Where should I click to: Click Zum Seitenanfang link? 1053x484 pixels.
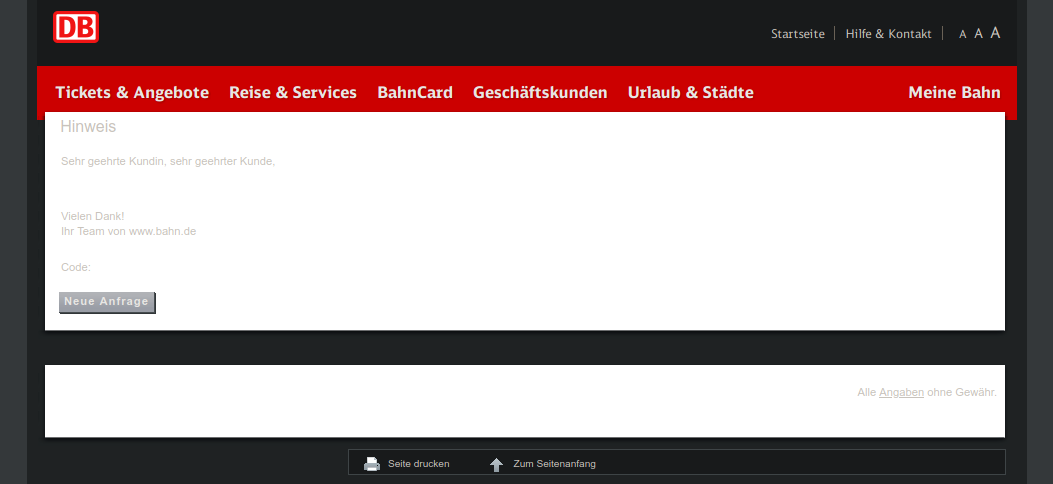[x=554, y=464]
